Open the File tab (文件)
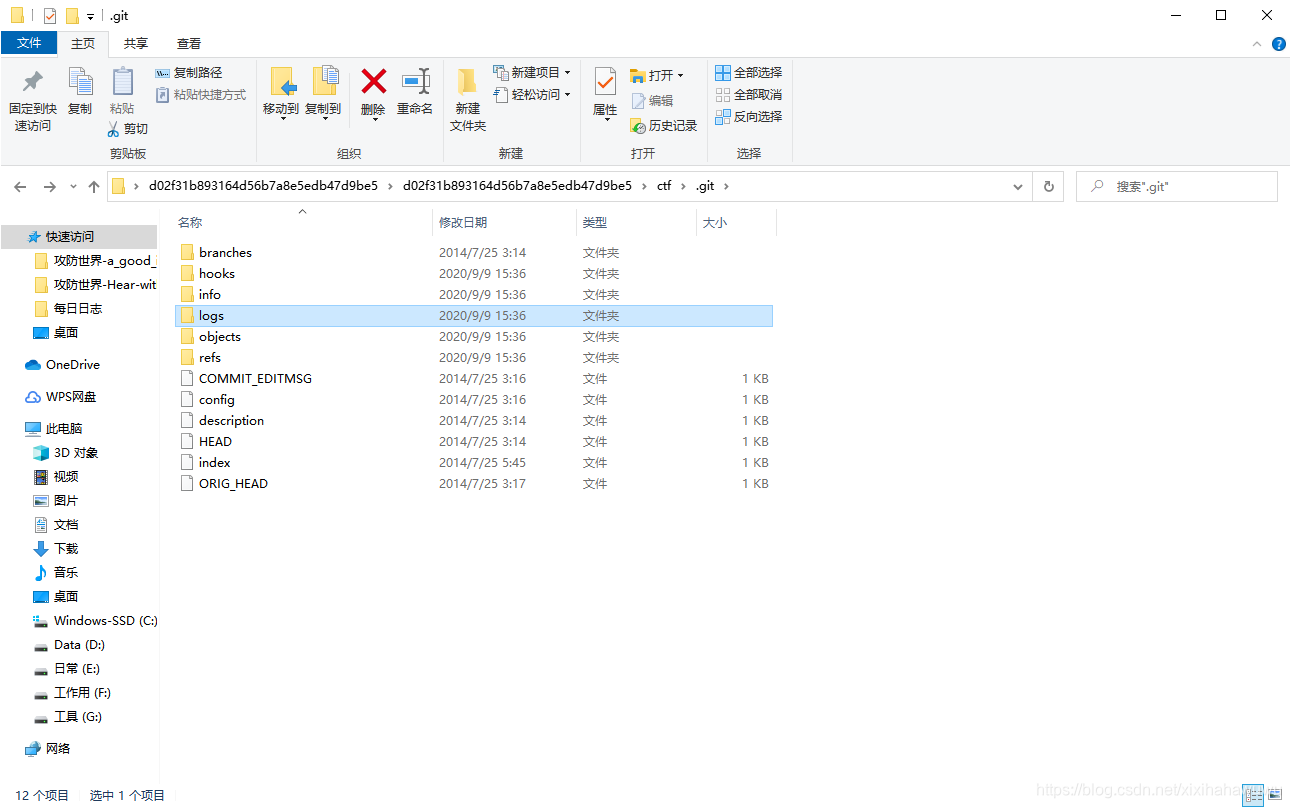This screenshot has height=808, width=1291. pos(29,43)
